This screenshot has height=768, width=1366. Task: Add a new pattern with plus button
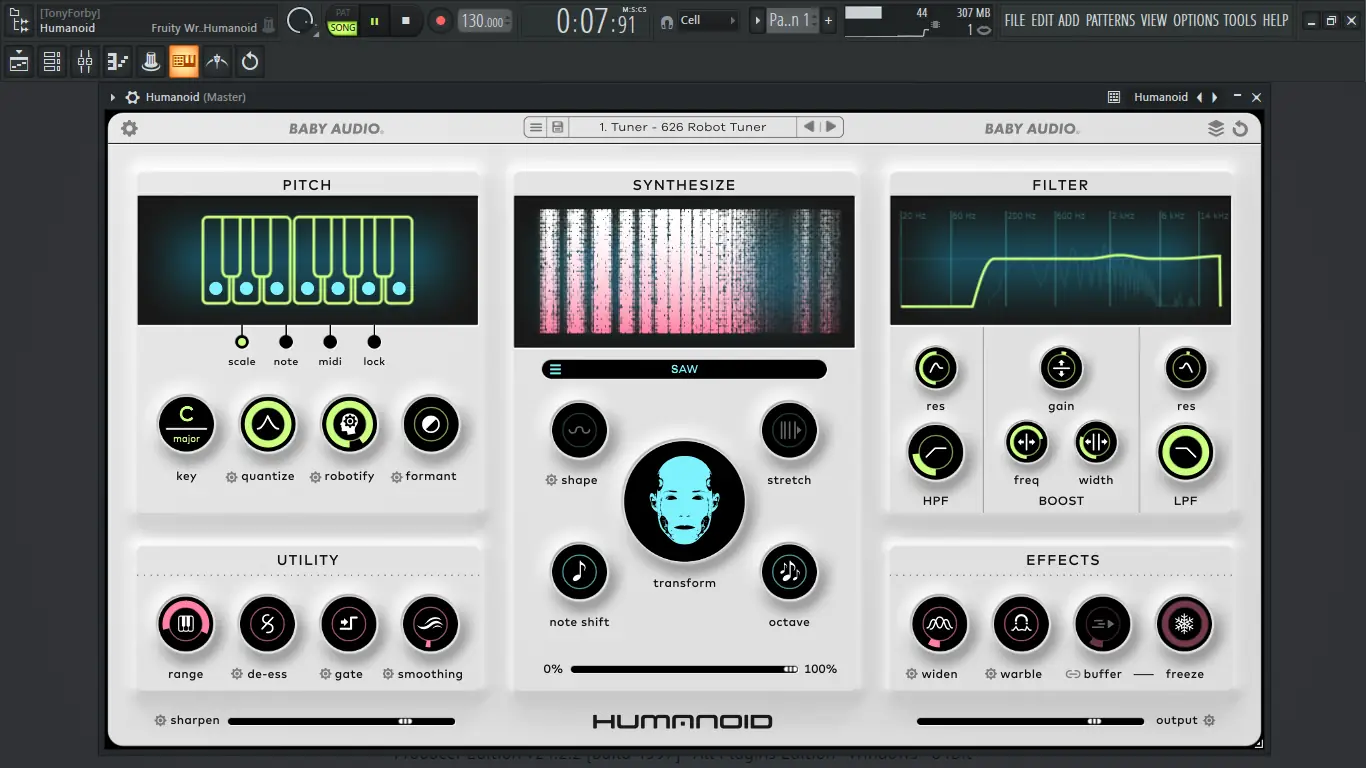(x=828, y=20)
